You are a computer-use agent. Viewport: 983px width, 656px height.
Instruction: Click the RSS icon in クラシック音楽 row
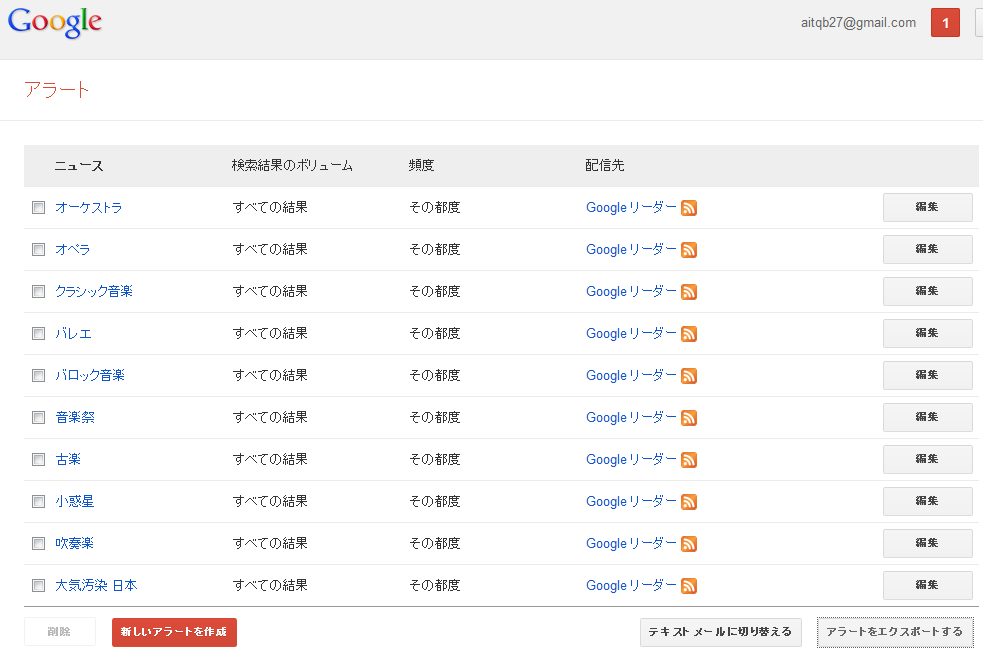tap(689, 292)
